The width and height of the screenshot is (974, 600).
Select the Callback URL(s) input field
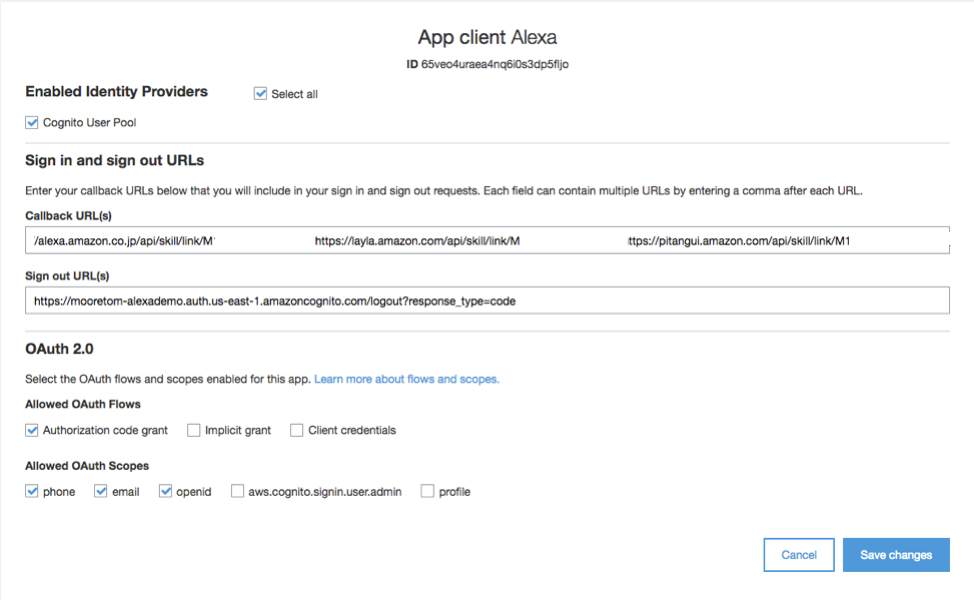(487, 240)
